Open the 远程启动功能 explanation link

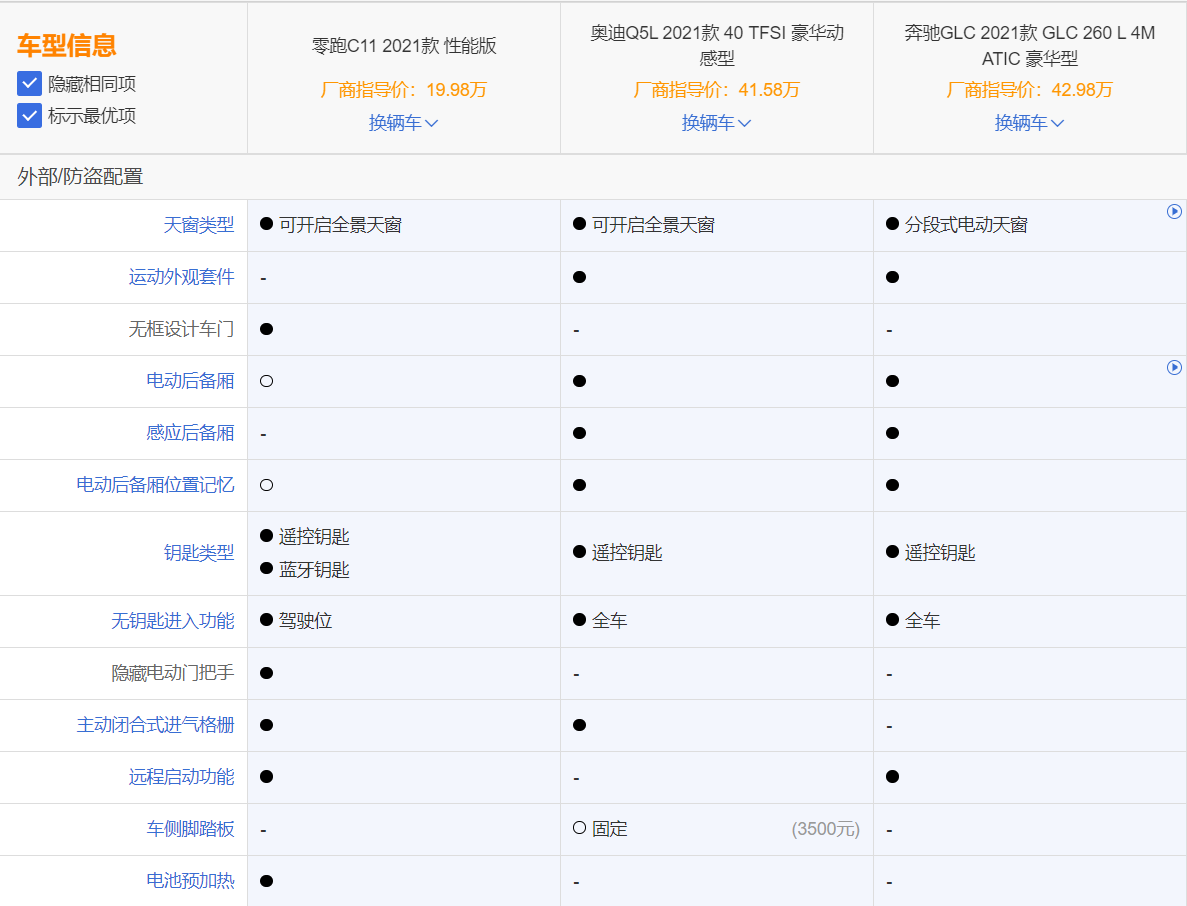click(x=182, y=777)
